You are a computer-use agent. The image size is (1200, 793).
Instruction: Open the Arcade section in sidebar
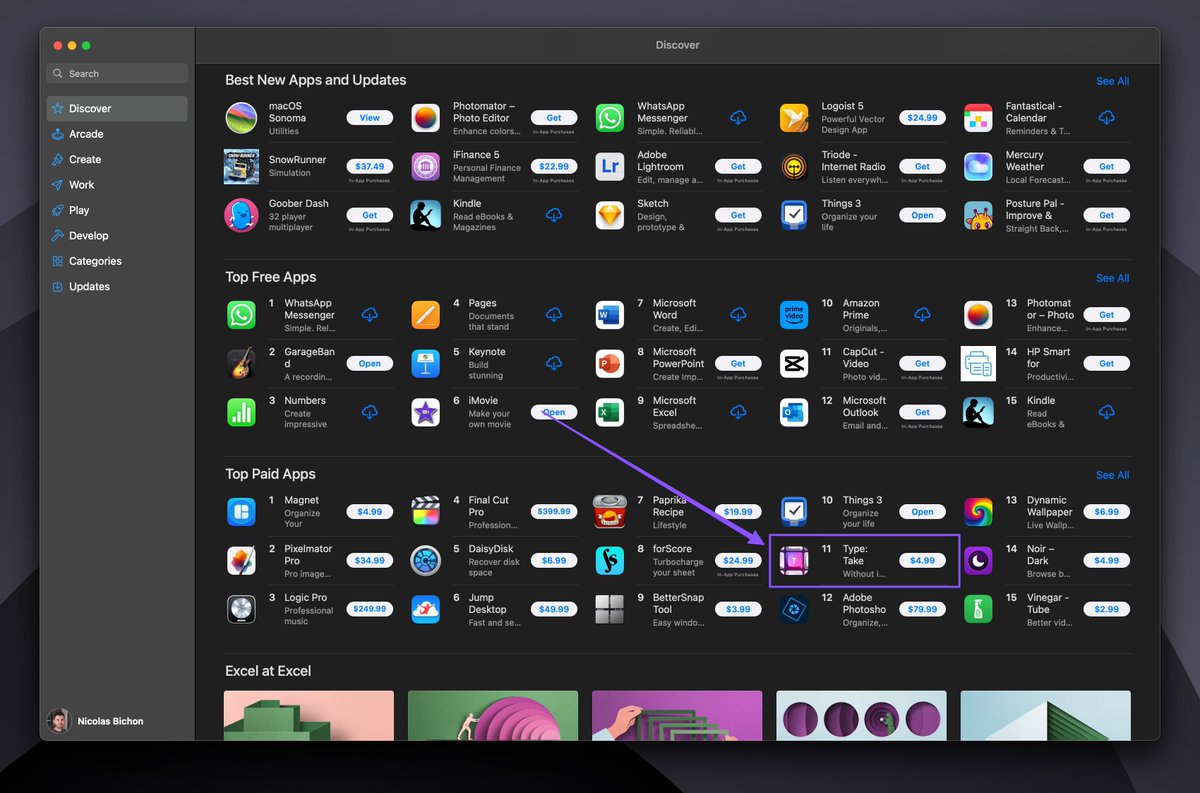click(x=117, y=134)
